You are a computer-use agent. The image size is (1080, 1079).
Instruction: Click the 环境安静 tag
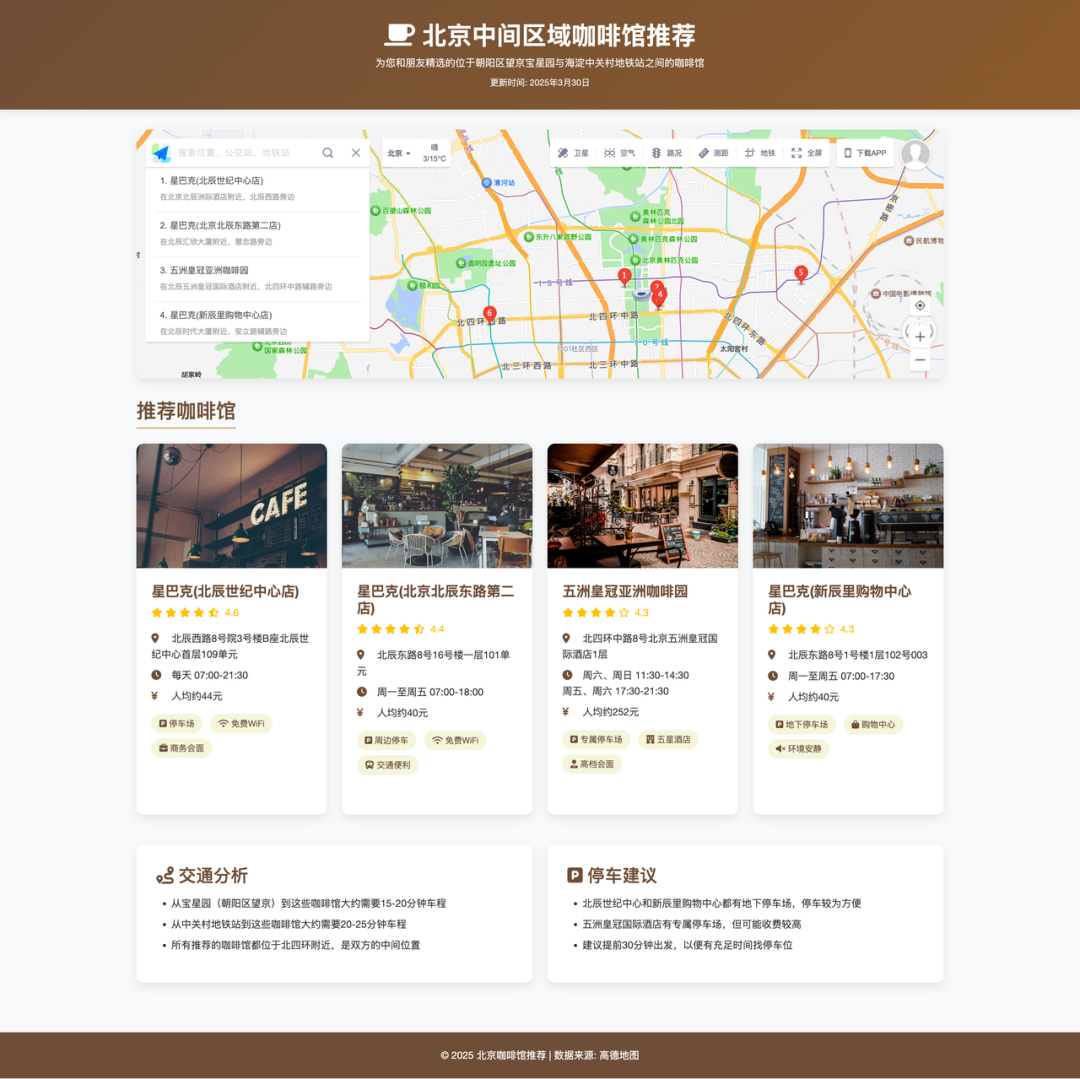(798, 748)
